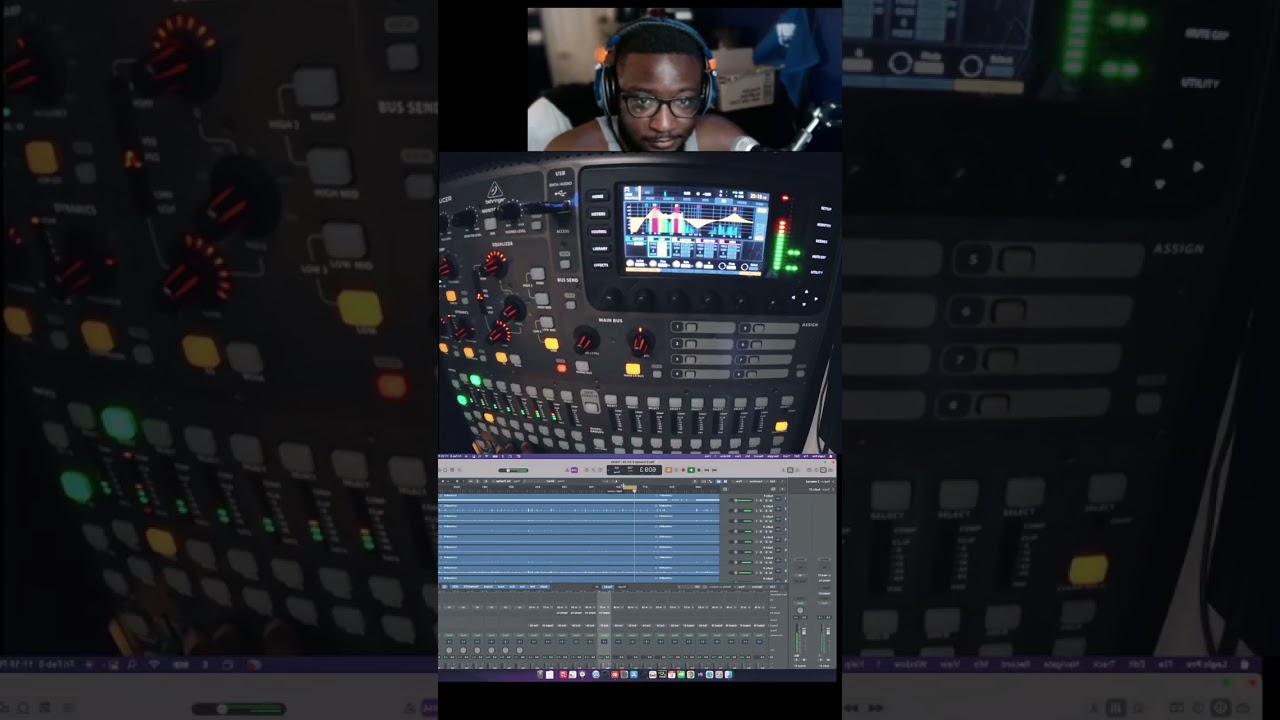Toggle the MIDI channel filter in Logic mixer
This screenshot has height=720, width=1280.
coord(454,587)
